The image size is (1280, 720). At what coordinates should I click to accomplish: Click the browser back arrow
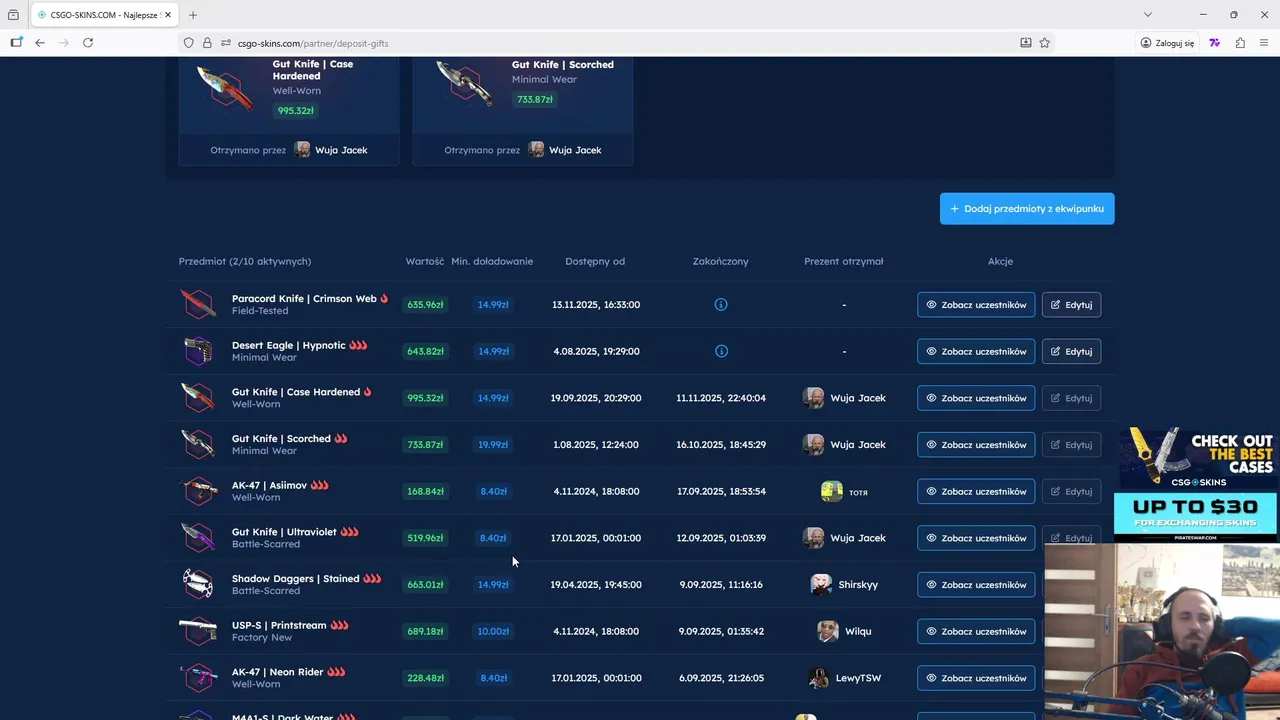click(40, 43)
